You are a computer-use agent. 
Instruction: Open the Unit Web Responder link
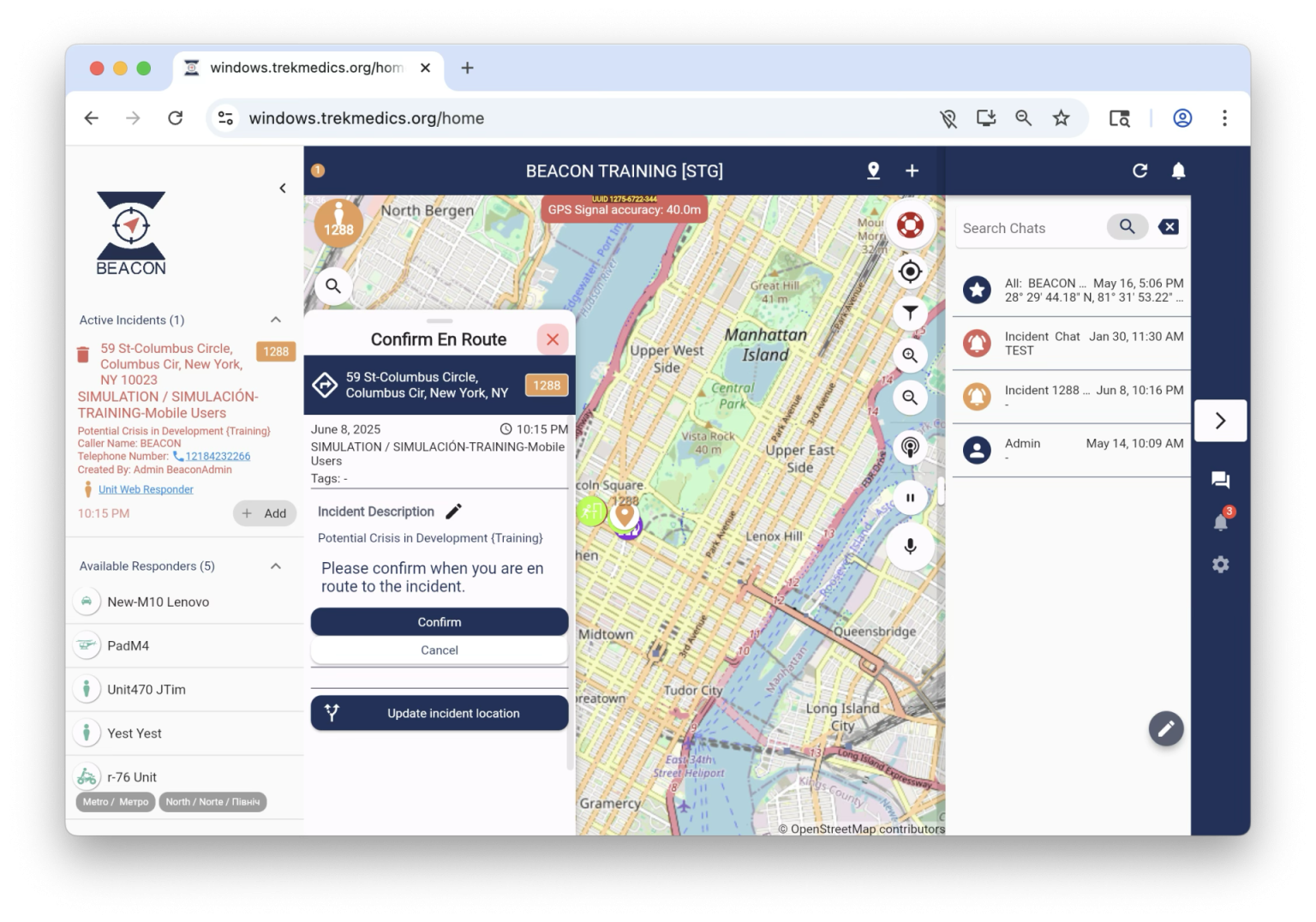pos(146,489)
